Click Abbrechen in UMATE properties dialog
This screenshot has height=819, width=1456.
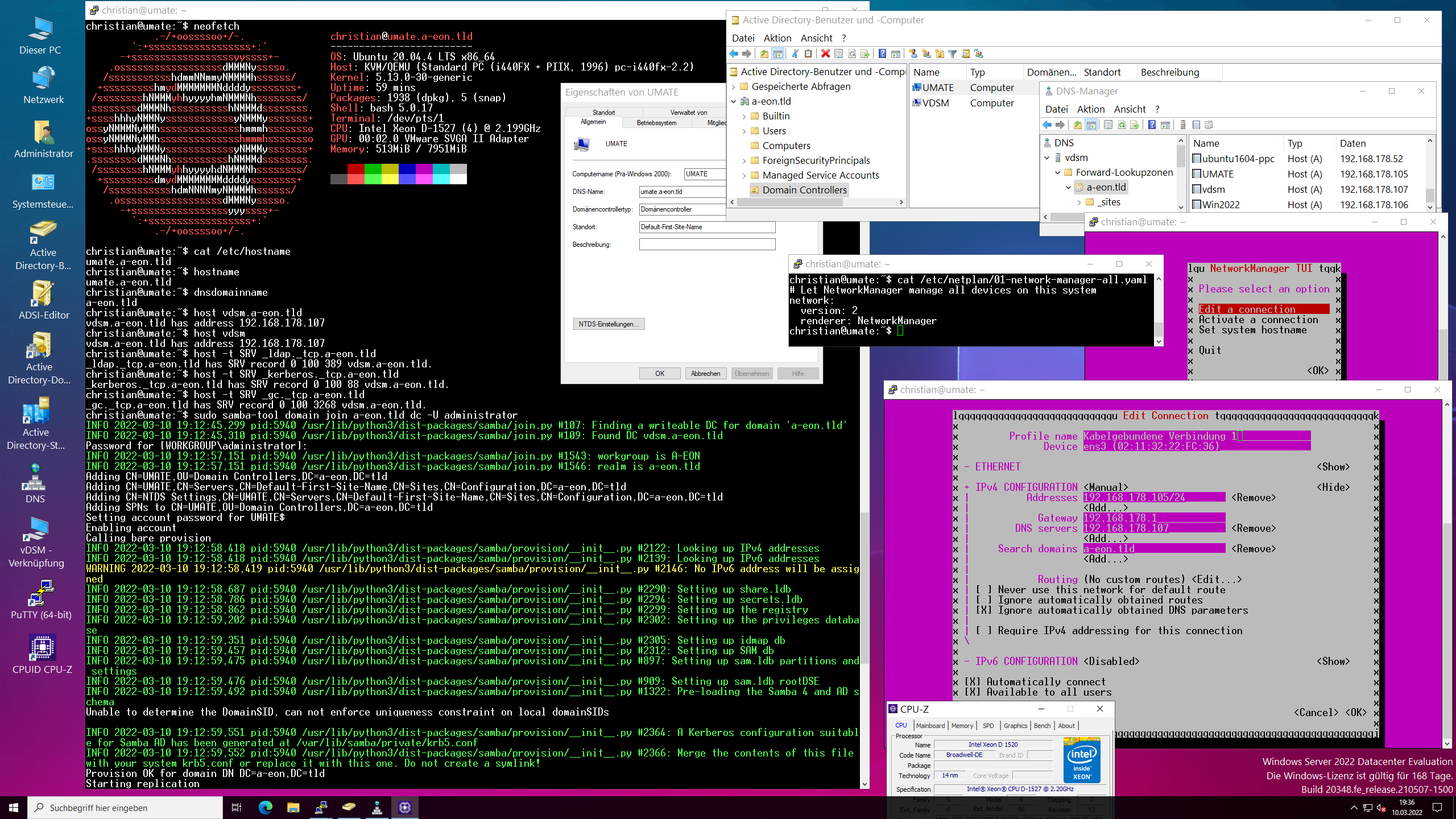coord(705,374)
